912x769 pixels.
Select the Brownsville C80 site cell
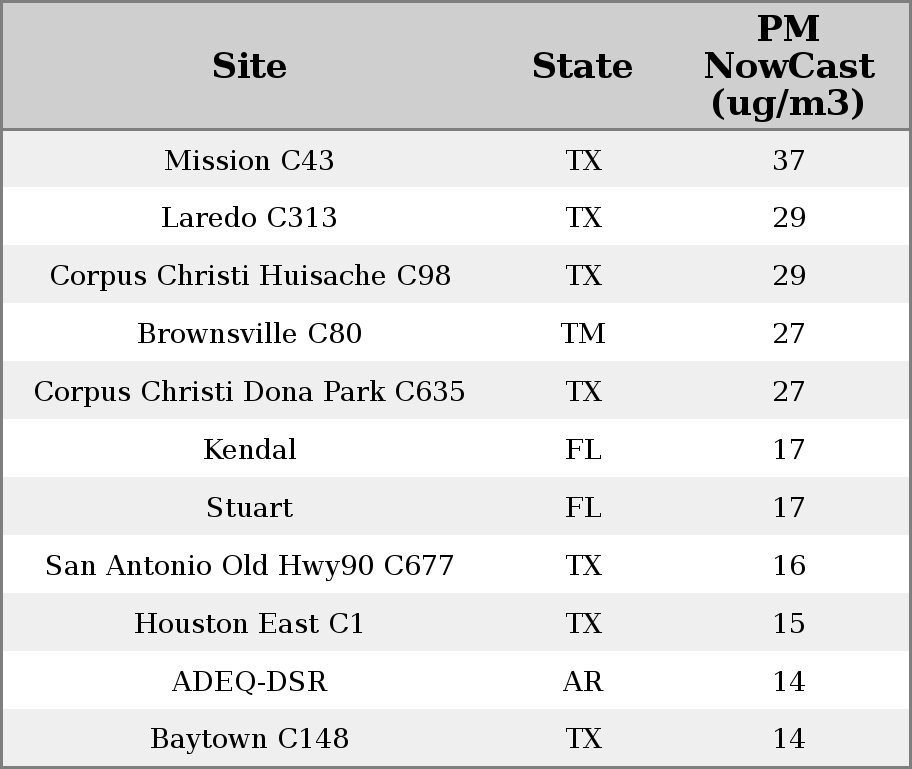249,334
